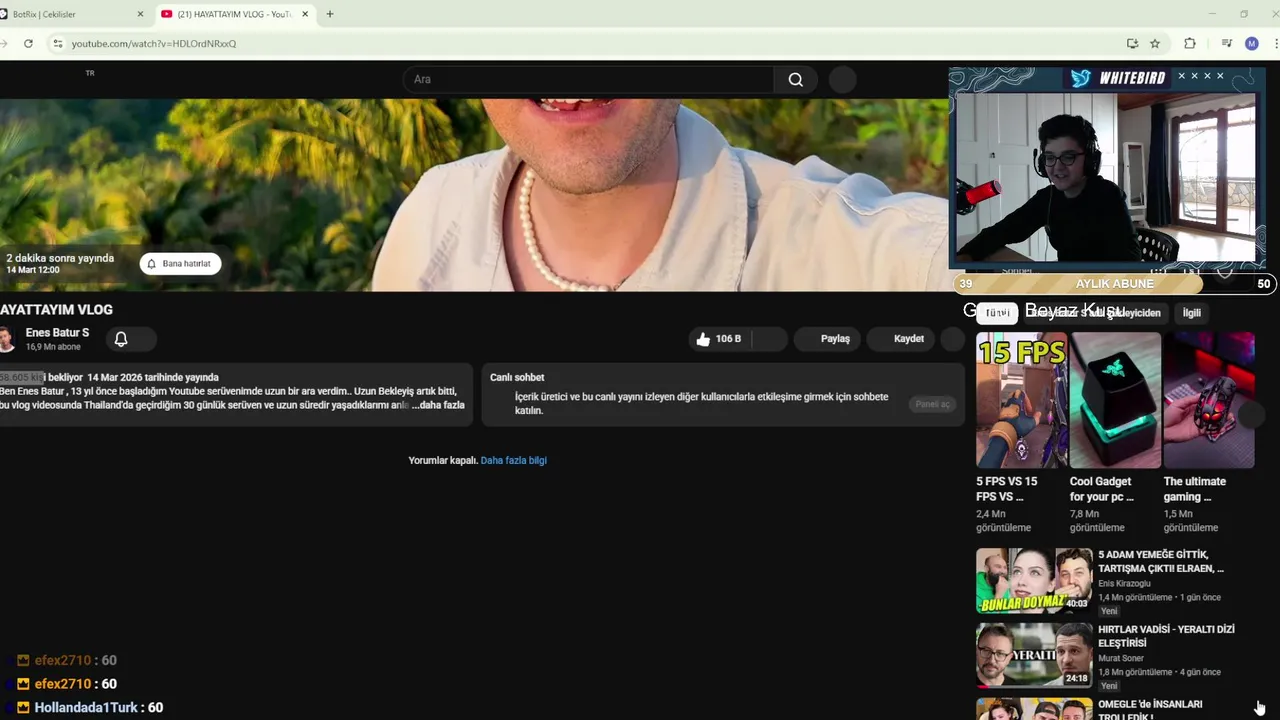The width and height of the screenshot is (1280, 720).
Task: Click the bell notification icon next to Enes Batur S
Action: pos(121,339)
